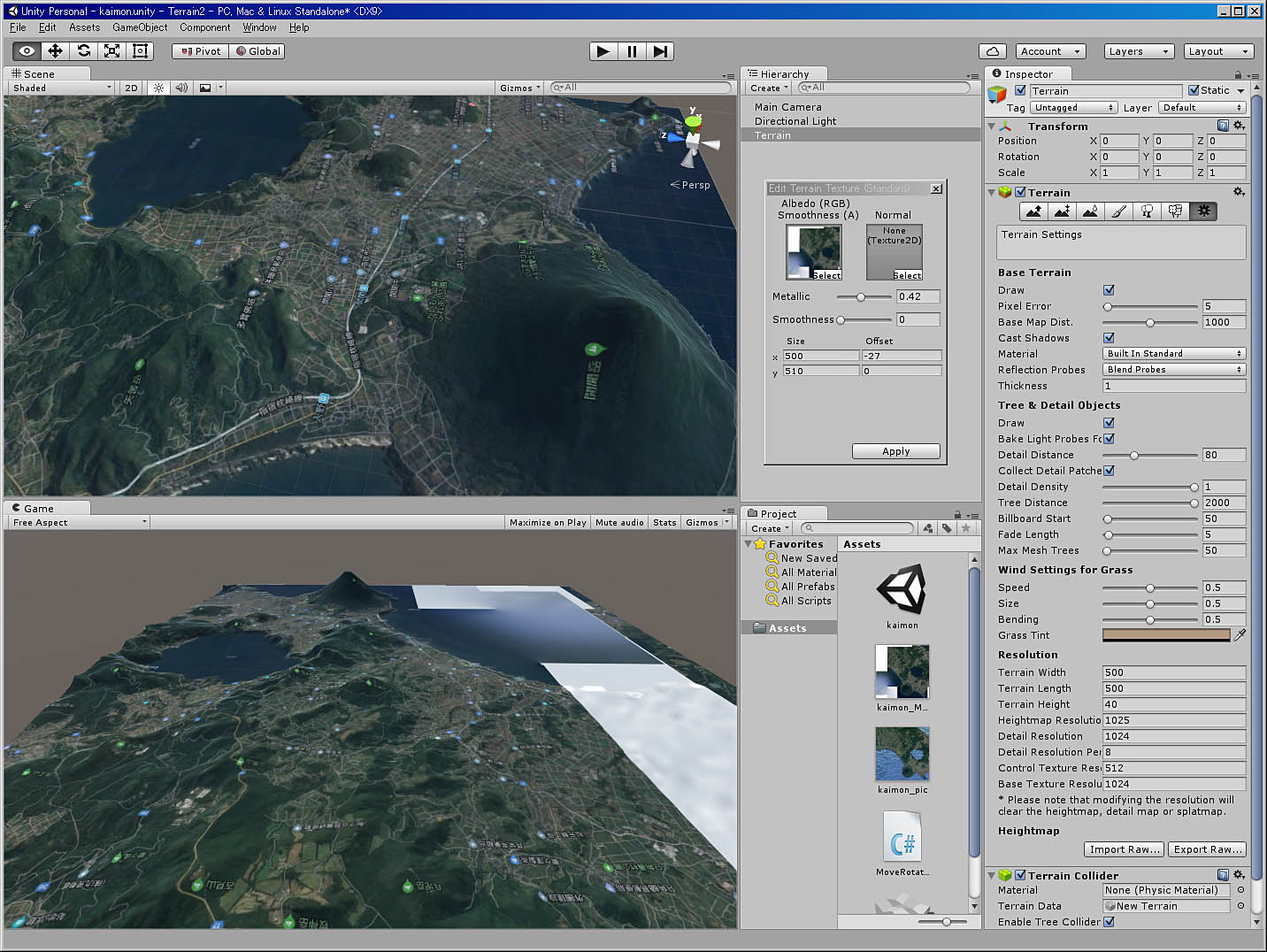Select Terrain Settings gear tool
Viewport: 1267px width, 952px height.
click(x=1203, y=211)
